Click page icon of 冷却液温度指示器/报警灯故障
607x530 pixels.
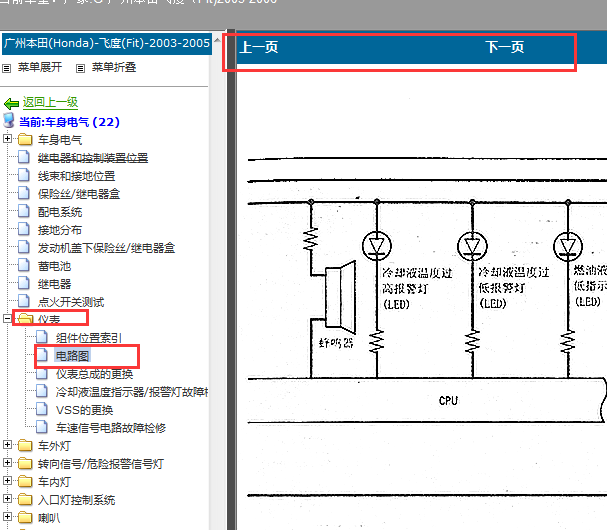click(x=42, y=391)
